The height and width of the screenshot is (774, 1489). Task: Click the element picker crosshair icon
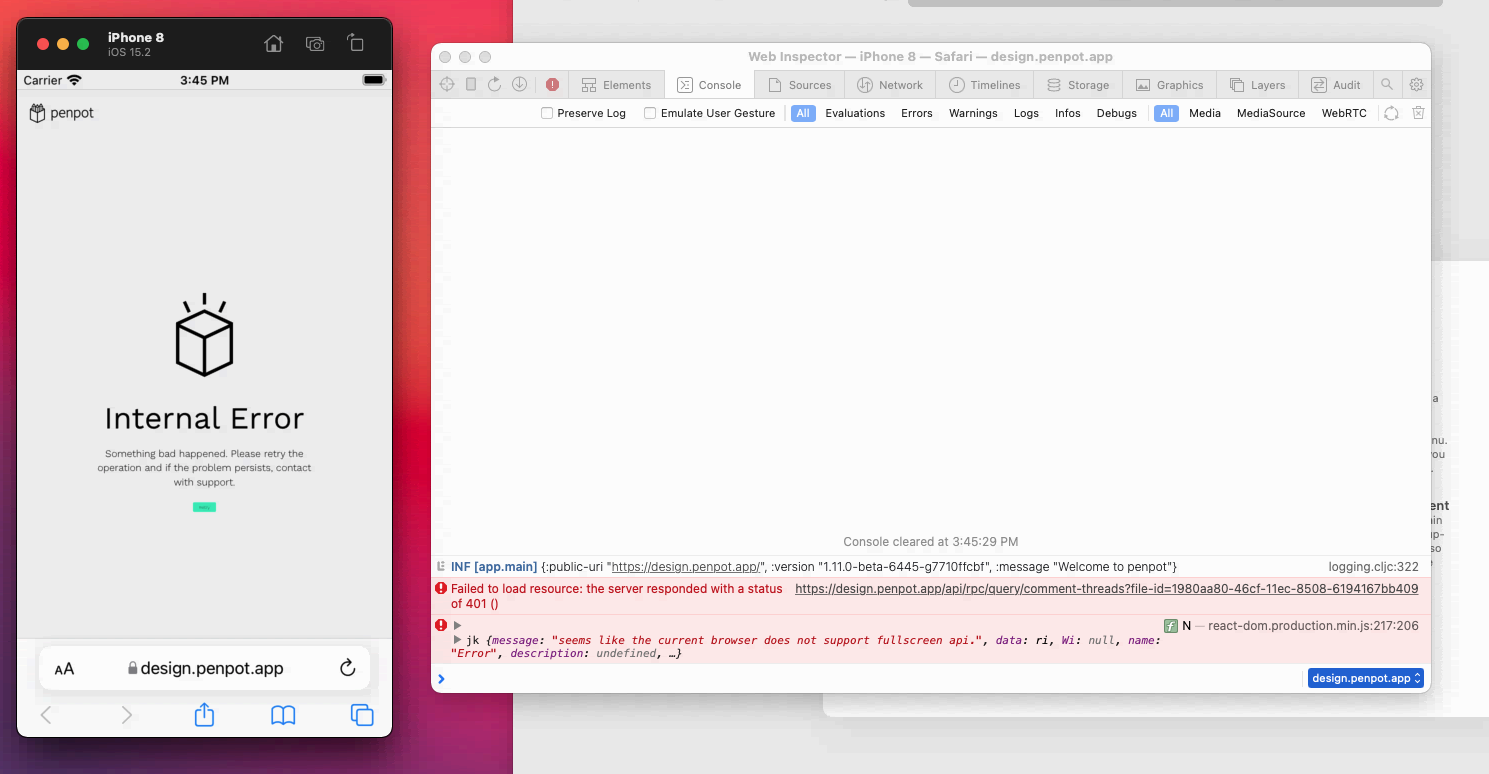coord(447,84)
